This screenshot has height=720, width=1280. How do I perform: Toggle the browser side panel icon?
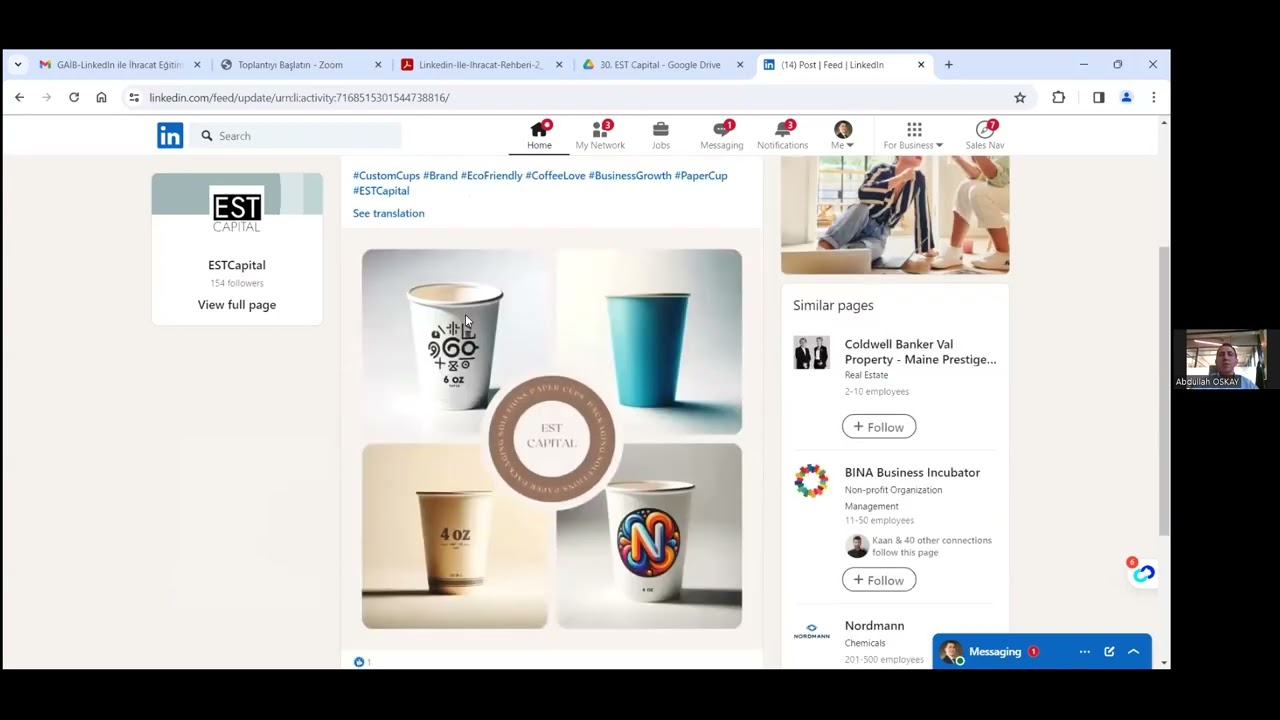point(1098,97)
